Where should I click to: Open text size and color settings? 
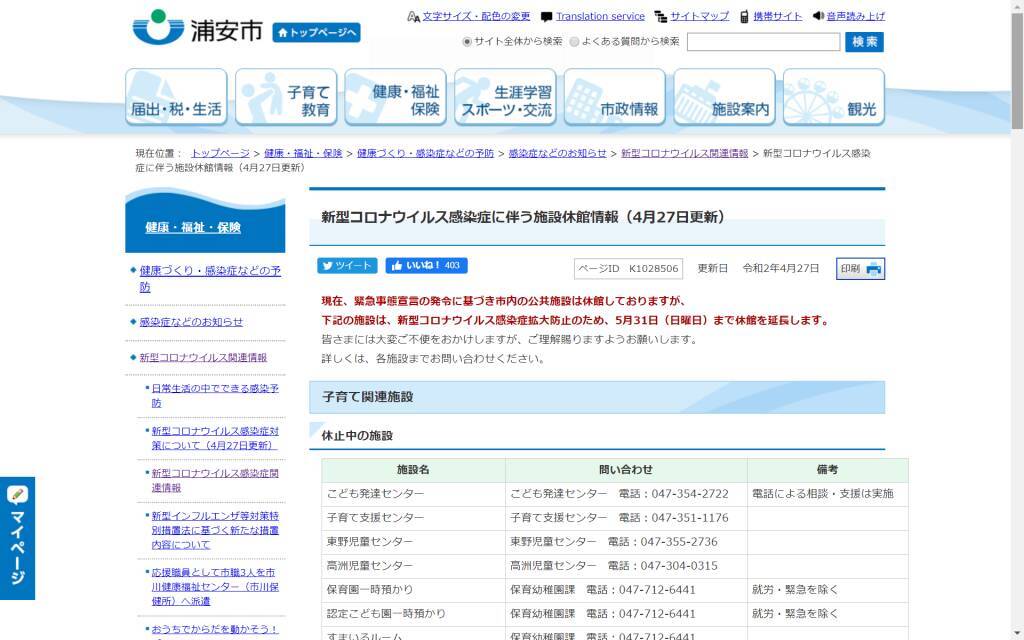click(x=476, y=16)
